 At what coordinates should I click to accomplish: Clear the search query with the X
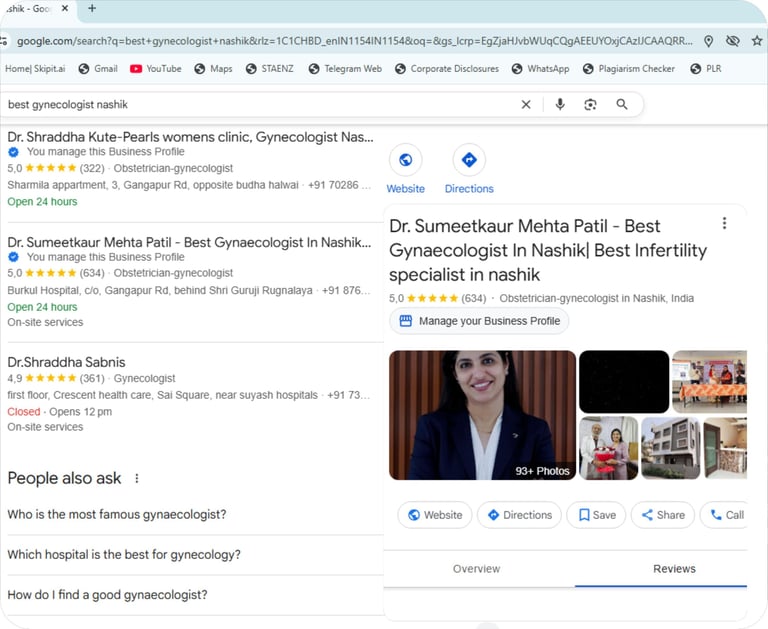[526, 104]
